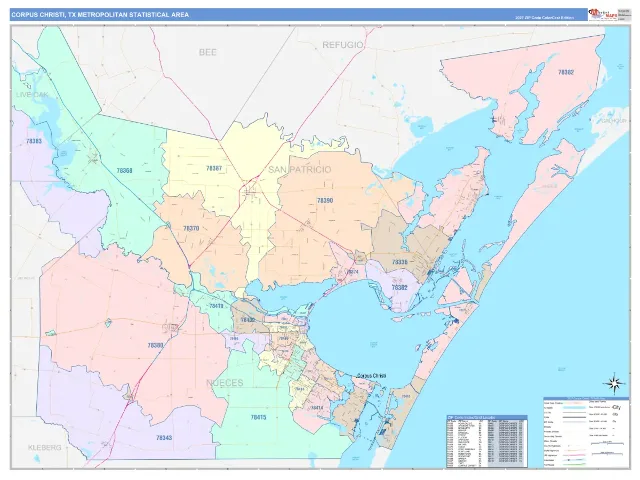Click the north arrow compass rose
640x480 pixels.
pyautogui.click(x=614, y=384)
